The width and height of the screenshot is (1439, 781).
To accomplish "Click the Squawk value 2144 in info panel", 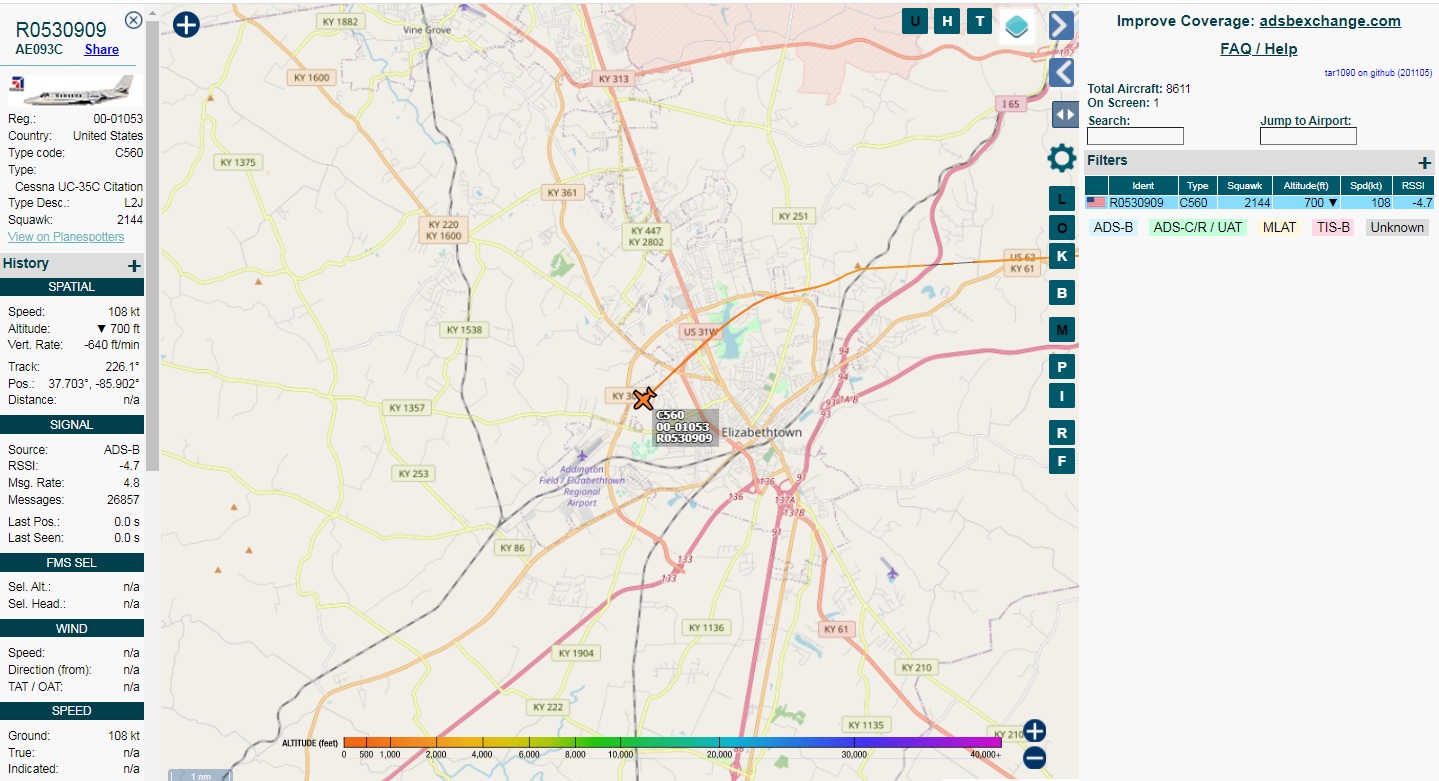I will point(129,220).
